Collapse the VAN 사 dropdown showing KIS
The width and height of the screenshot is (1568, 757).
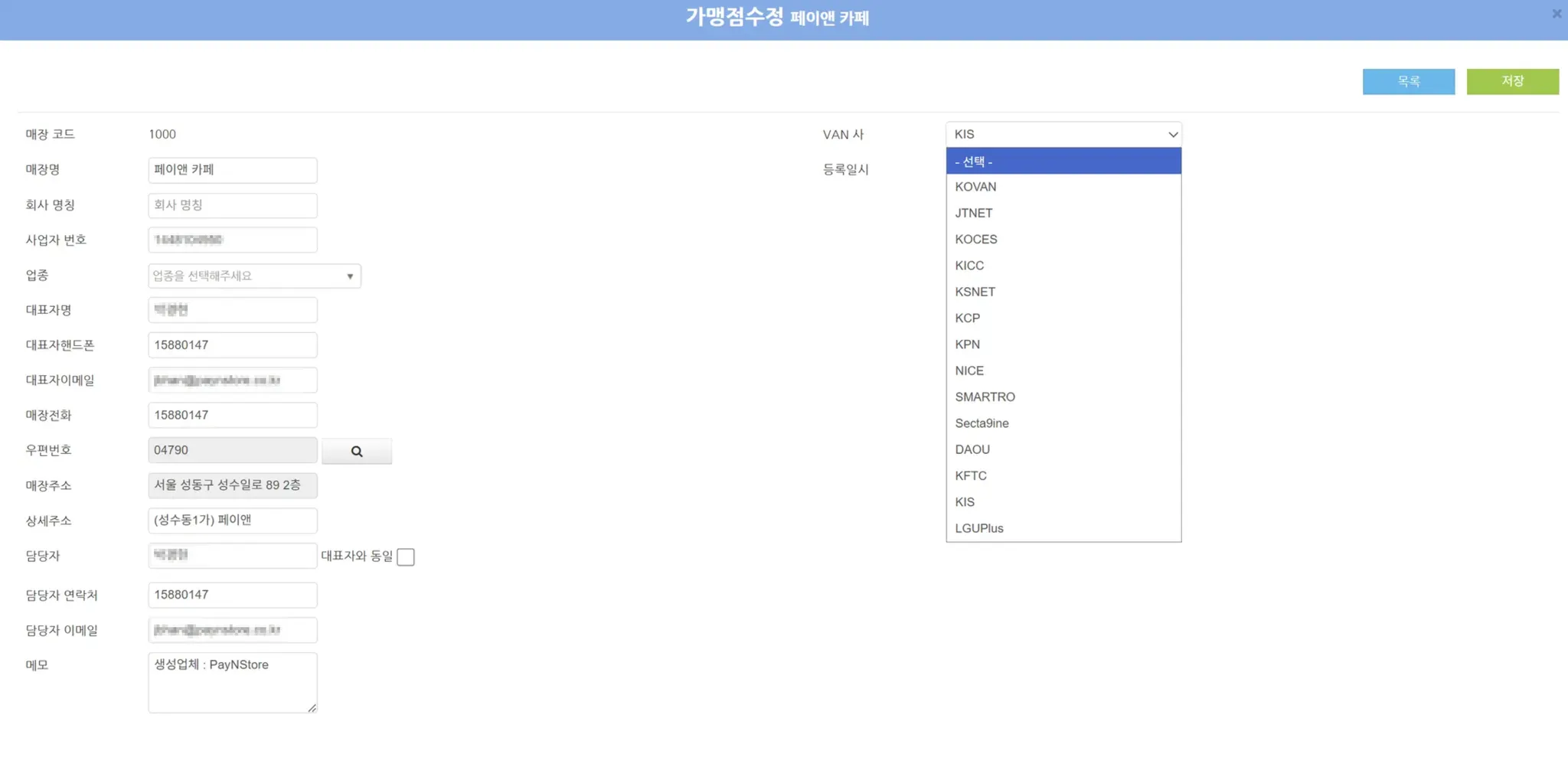click(x=1063, y=134)
